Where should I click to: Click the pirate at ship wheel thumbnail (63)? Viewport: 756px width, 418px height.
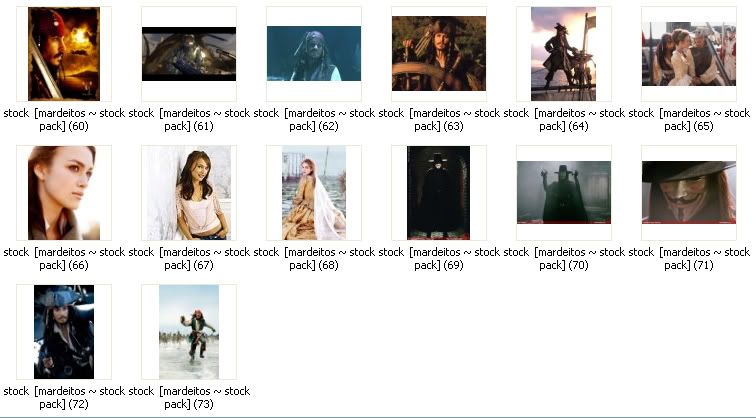439,54
